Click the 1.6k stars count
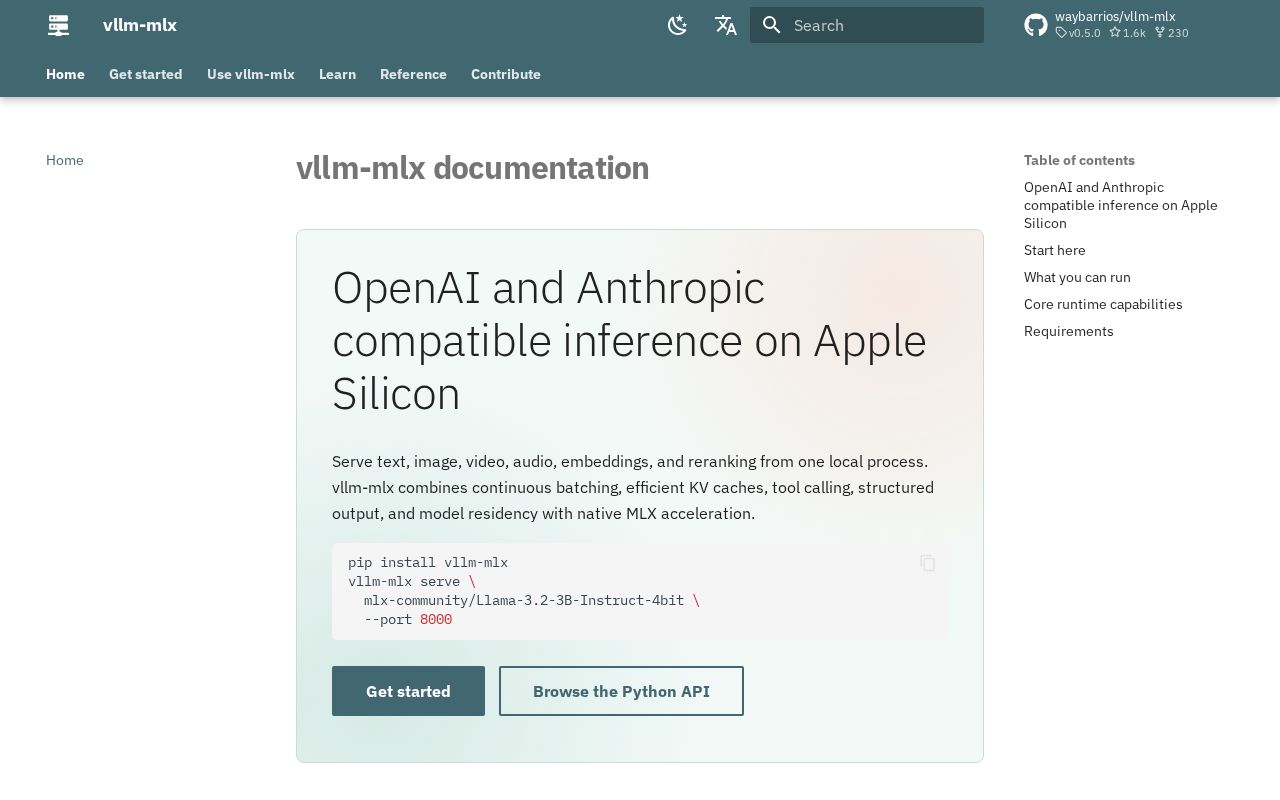 point(1127,33)
